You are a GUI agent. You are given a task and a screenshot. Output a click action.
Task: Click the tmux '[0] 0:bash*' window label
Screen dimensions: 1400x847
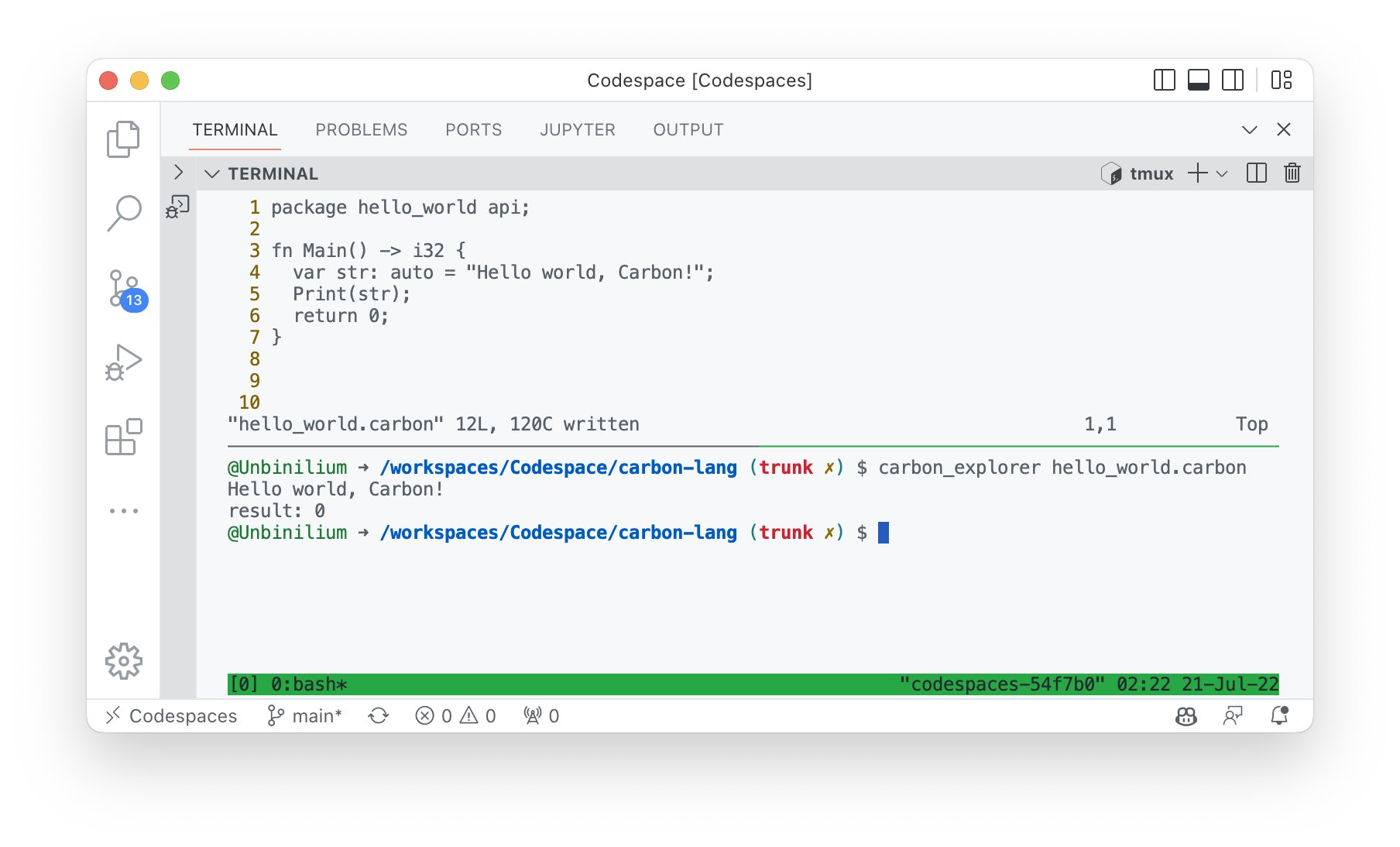(x=288, y=684)
